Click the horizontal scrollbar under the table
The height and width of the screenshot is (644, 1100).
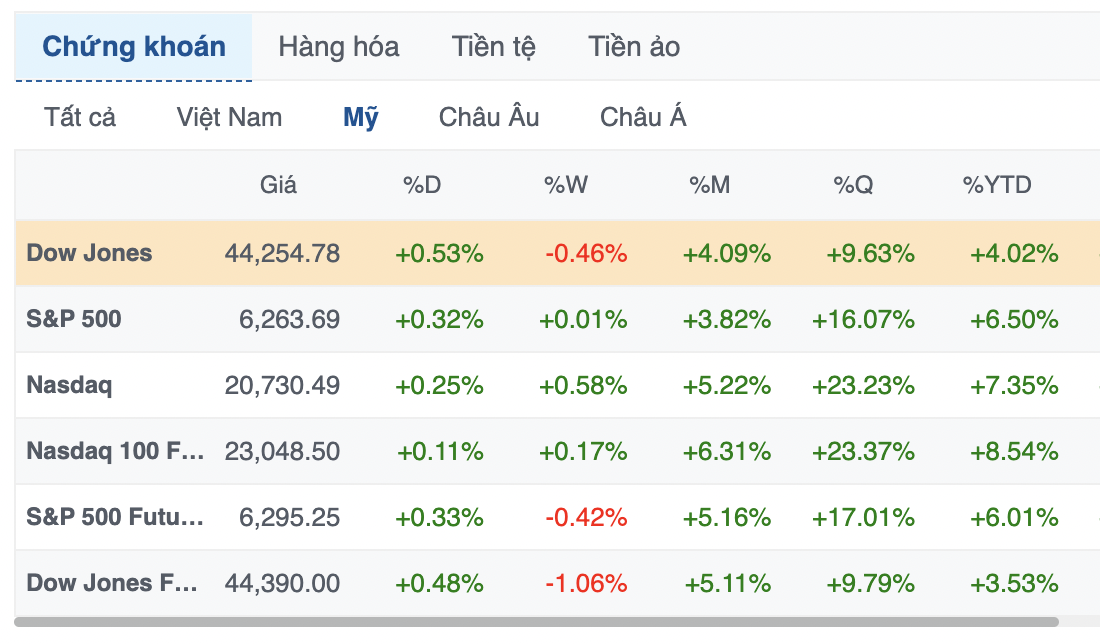[536, 622]
